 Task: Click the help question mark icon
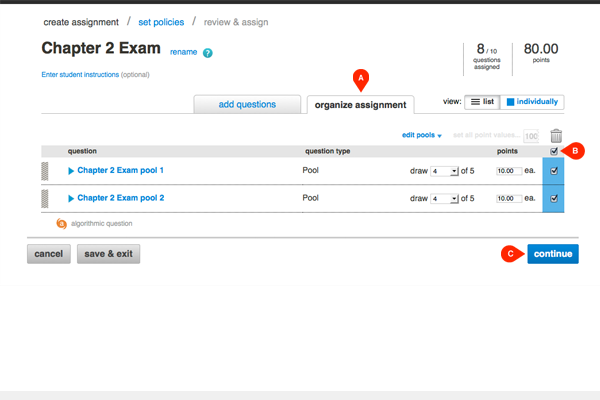tap(207, 52)
